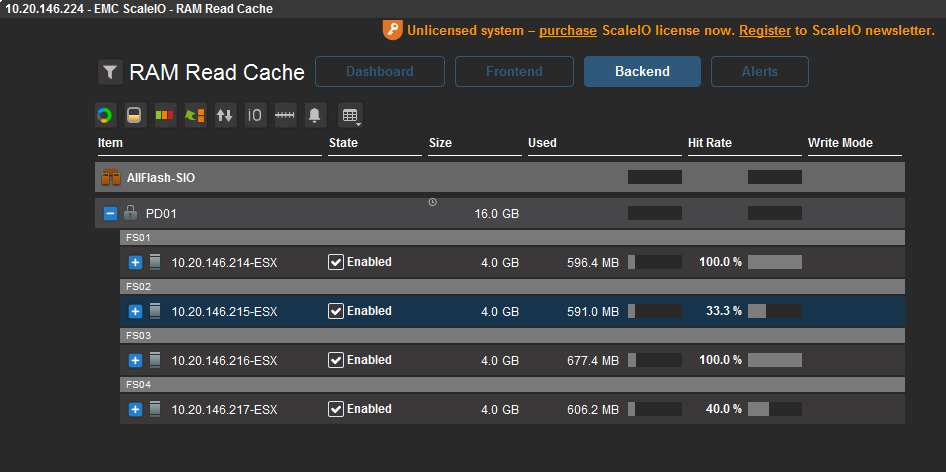Viewport: 946px width, 472px height.
Task: Select the FS01 fault set header
Action: [512, 238]
